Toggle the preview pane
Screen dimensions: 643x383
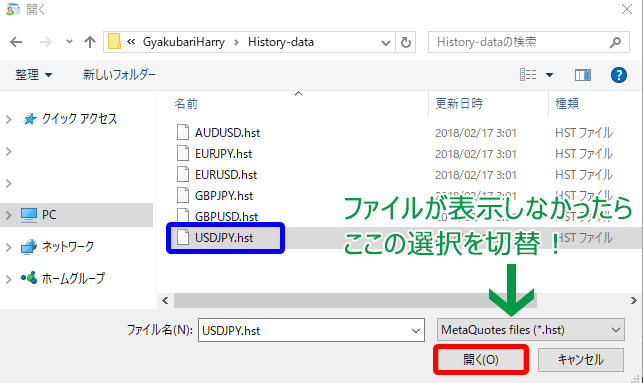pos(583,75)
